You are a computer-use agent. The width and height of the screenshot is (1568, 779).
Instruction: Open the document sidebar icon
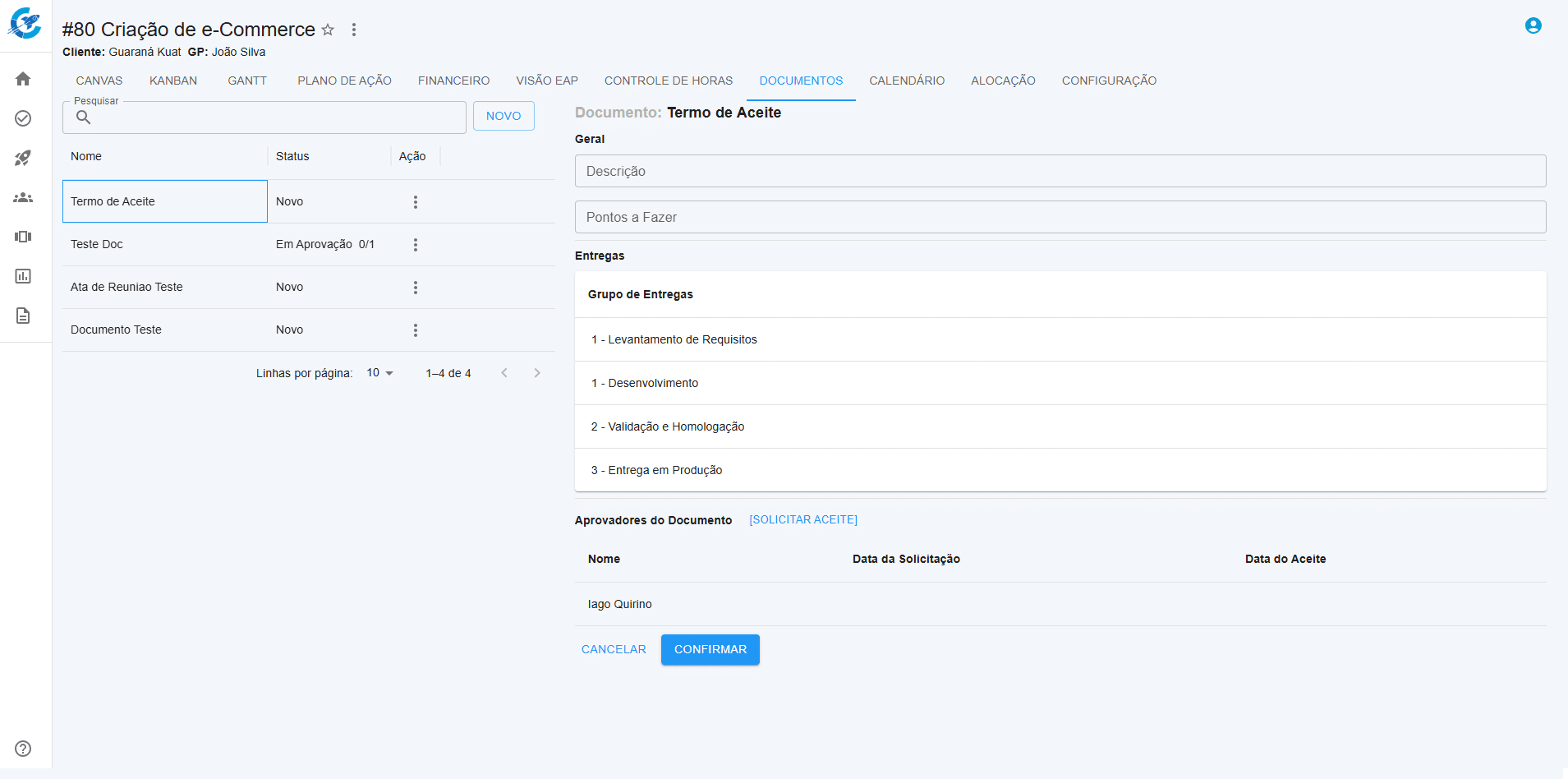[23, 316]
